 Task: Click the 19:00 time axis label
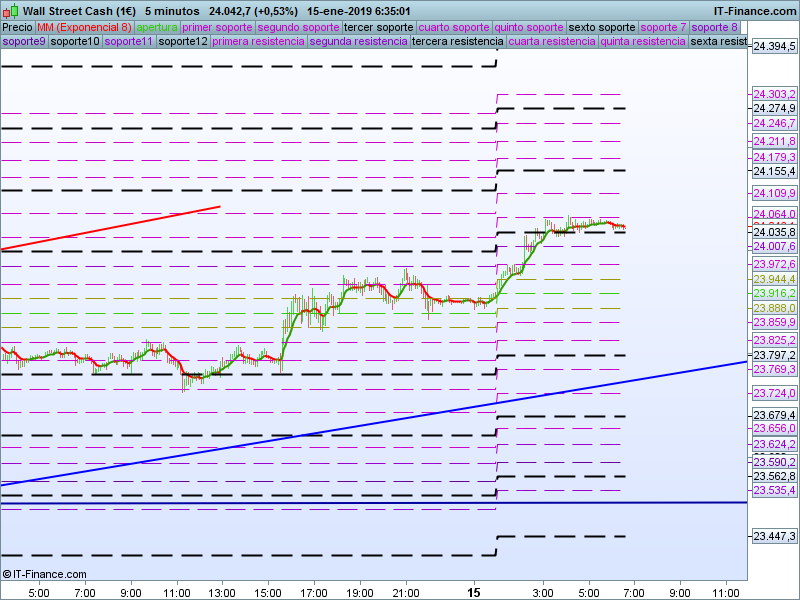pyautogui.click(x=360, y=593)
